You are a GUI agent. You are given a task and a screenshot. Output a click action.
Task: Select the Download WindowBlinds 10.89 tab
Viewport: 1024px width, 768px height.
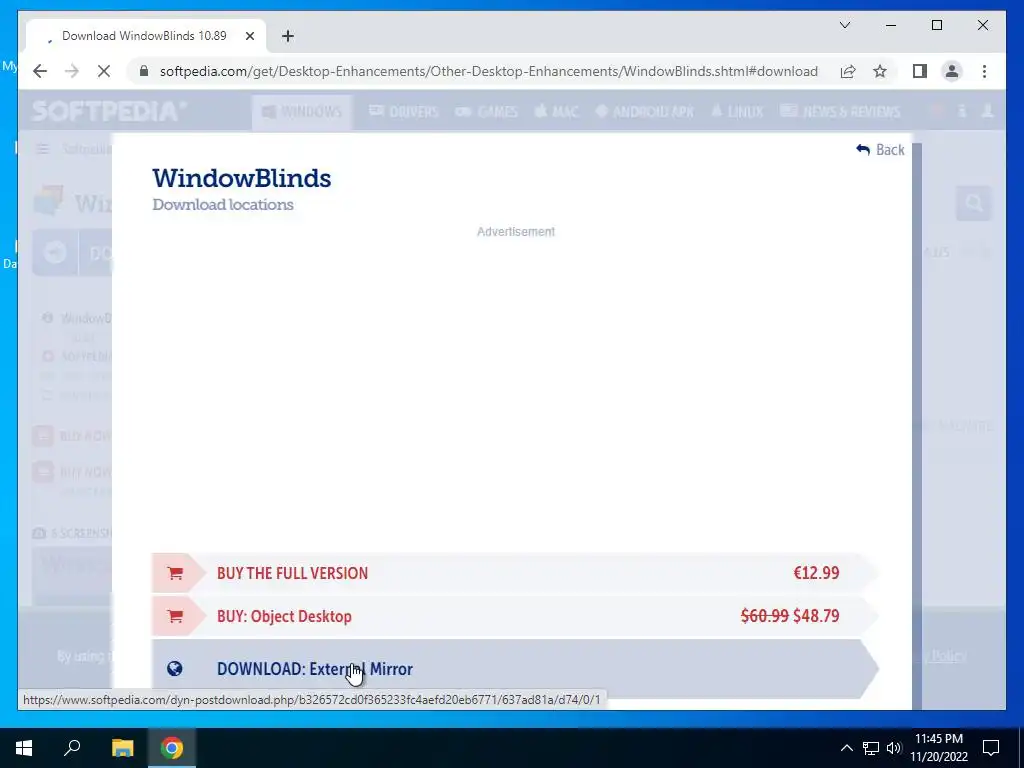point(146,36)
